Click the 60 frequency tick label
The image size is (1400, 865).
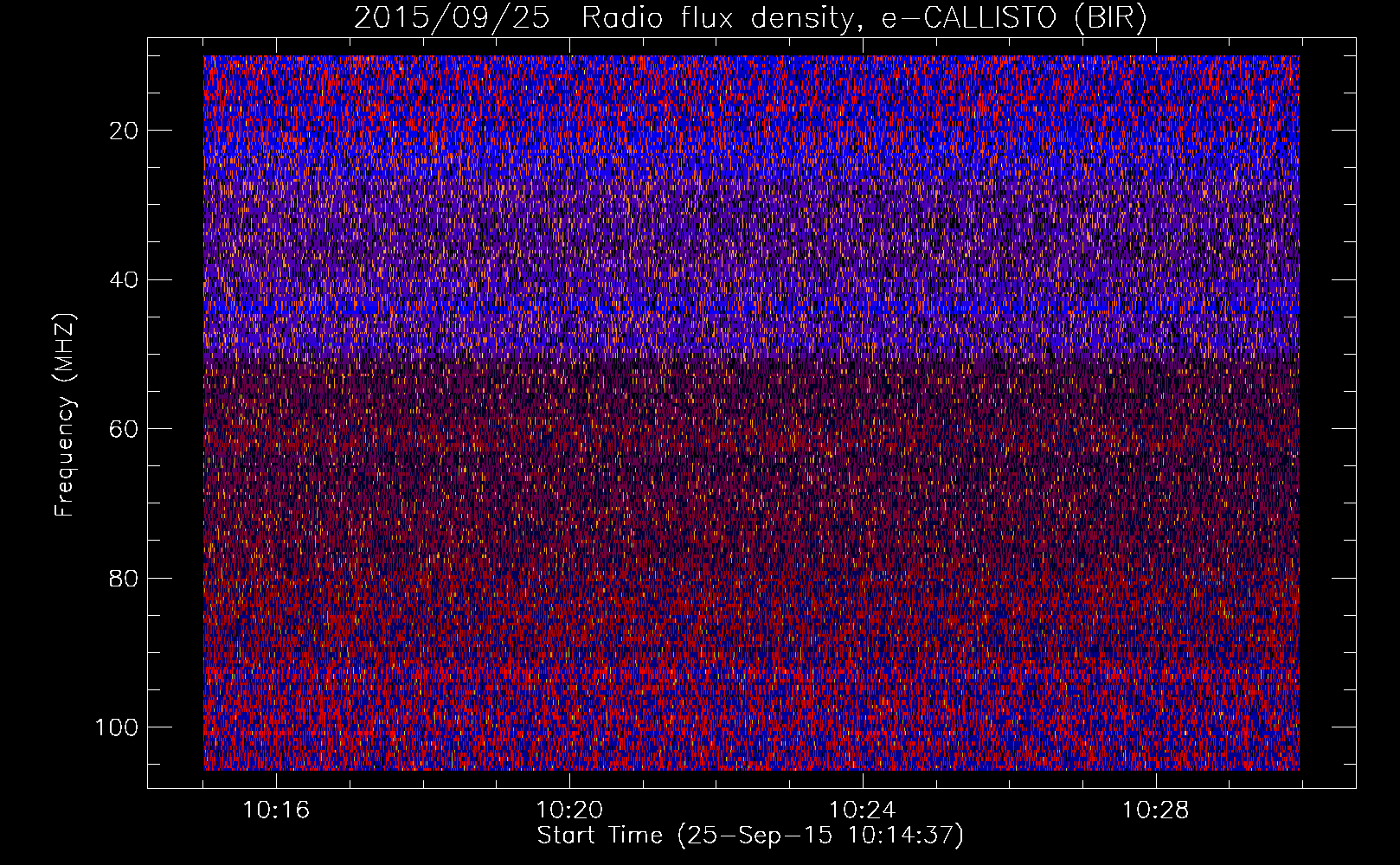click(125, 429)
